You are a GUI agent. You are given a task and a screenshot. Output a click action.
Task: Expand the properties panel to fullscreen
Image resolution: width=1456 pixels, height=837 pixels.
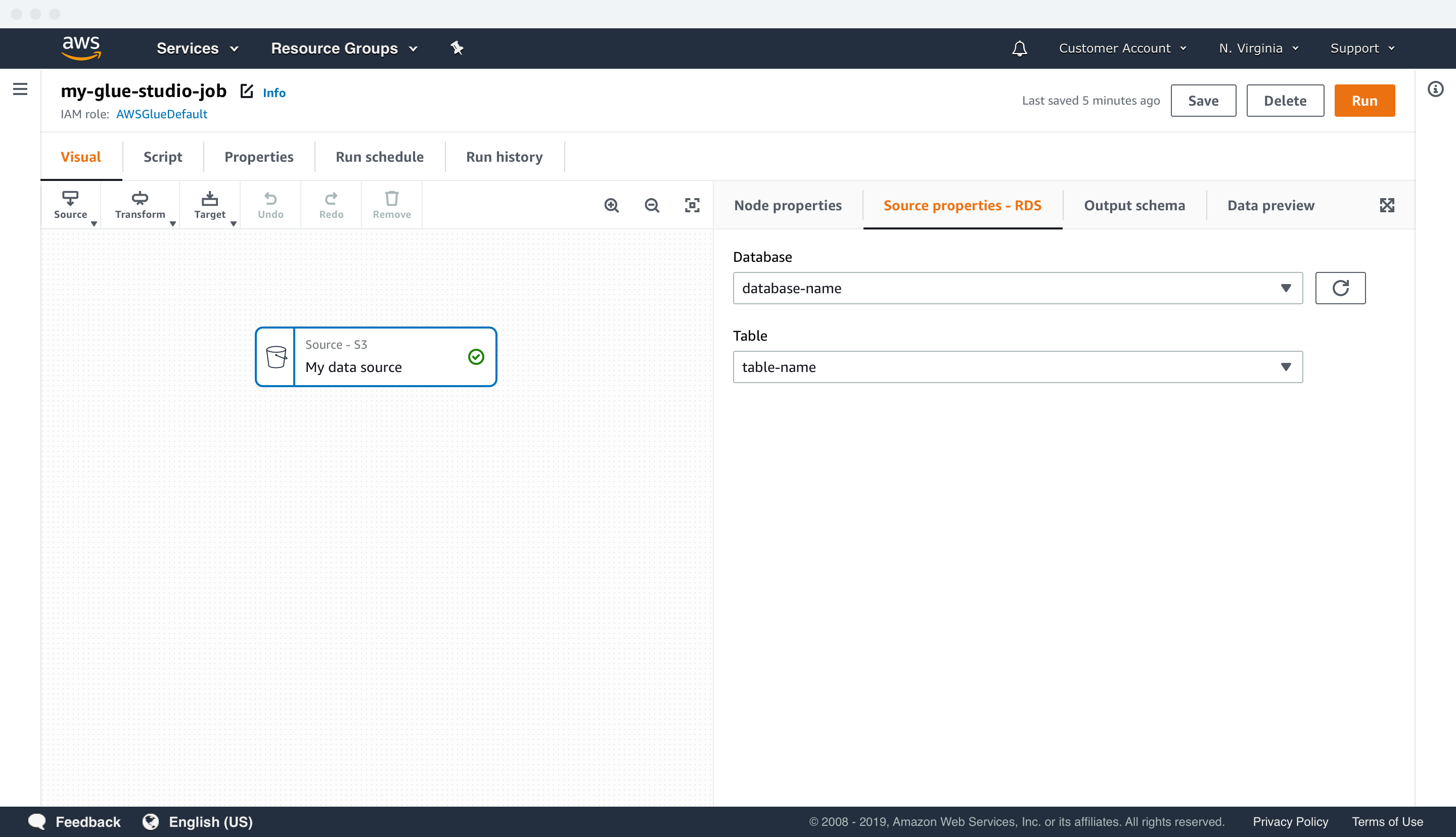[x=1386, y=205]
